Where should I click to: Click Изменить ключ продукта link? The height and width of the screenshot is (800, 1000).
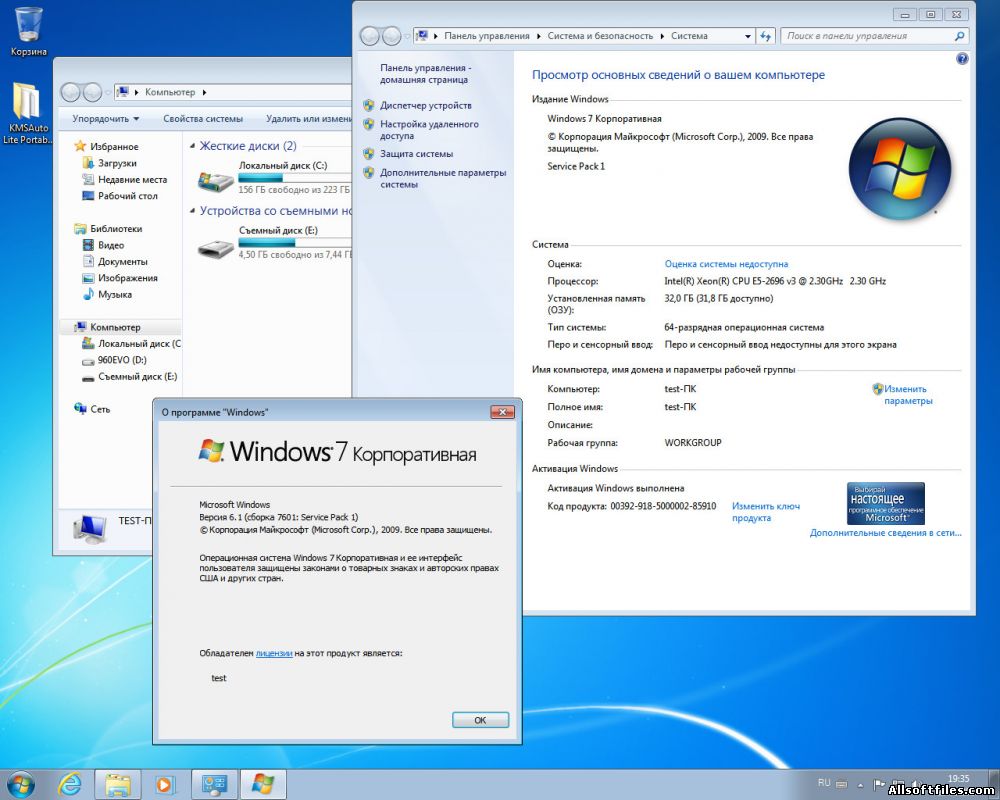click(765, 512)
